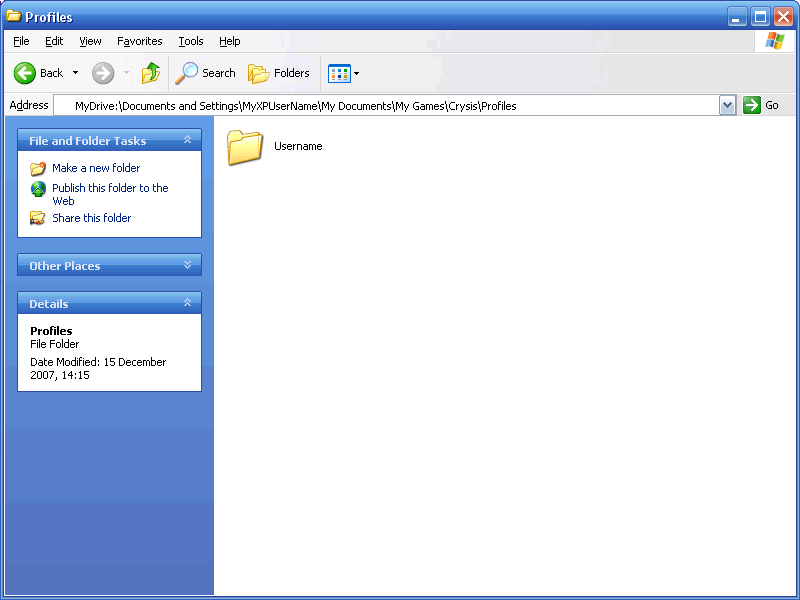
Task: Open the Edit menu
Action: point(54,41)
